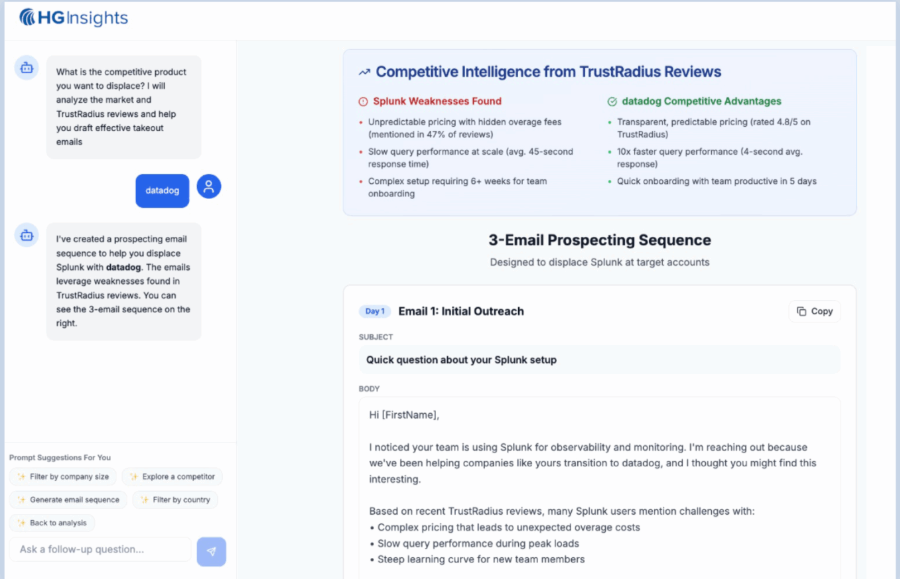Click the red warning icon beside Splunk Weaknesses
Viewport: 900px width, 579px height.
click(x=363, y=102)
